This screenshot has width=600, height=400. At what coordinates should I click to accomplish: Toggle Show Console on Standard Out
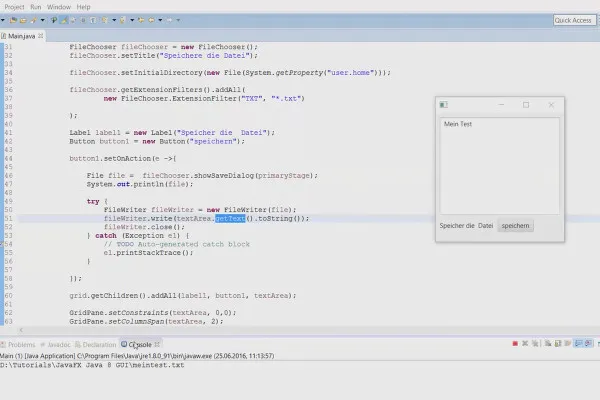click(x=578, y=344)
